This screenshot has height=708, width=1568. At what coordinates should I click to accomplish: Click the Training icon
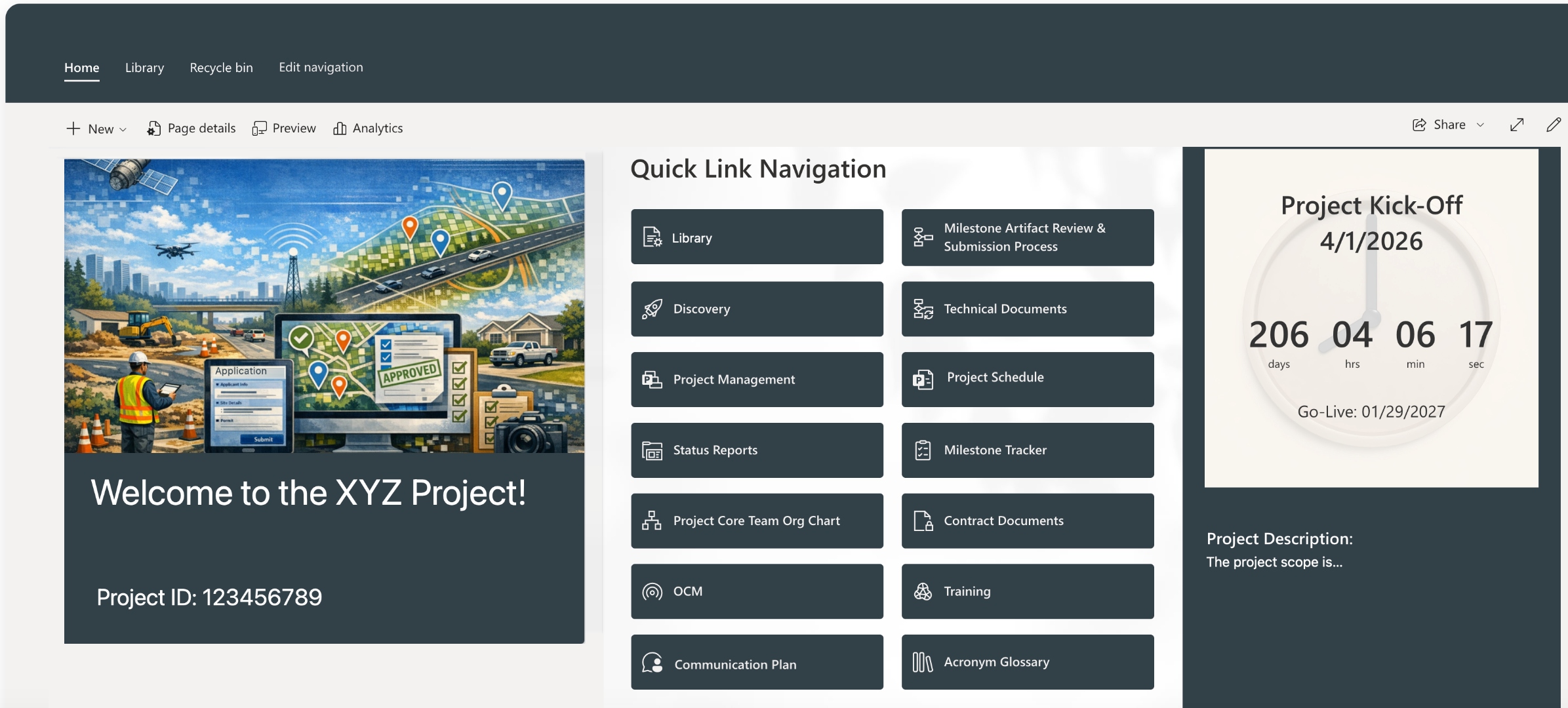[923, 591]
